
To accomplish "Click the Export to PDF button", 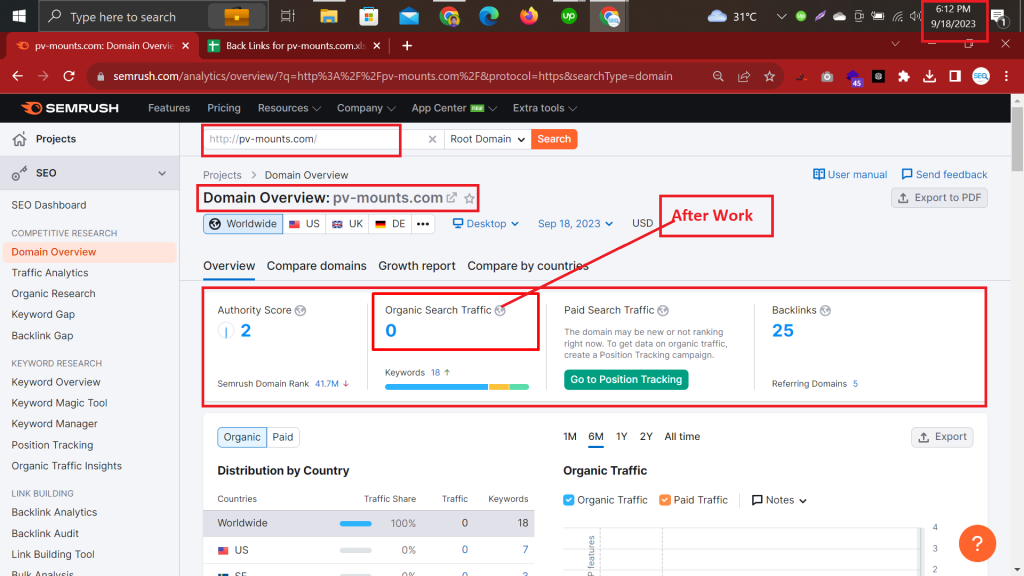I will click(939, 198).
